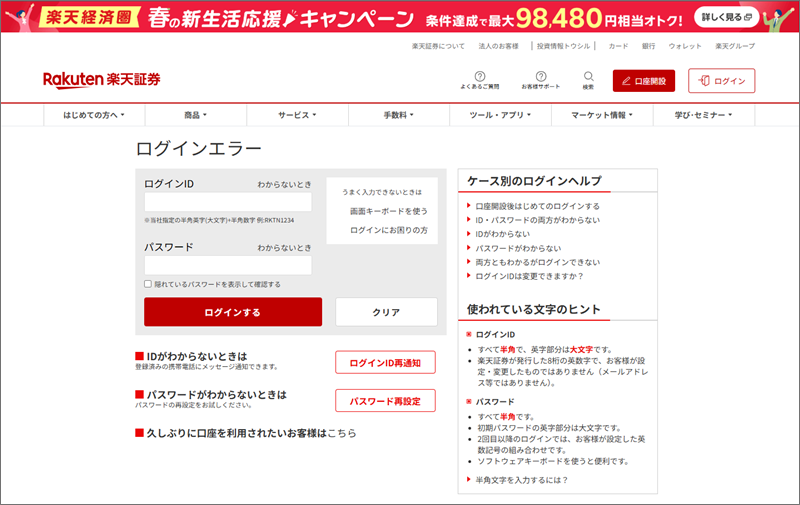Click the ログインID再通知 button
Image resolution: width=800 pixels, height=505 pixels.
pos(385,362)
